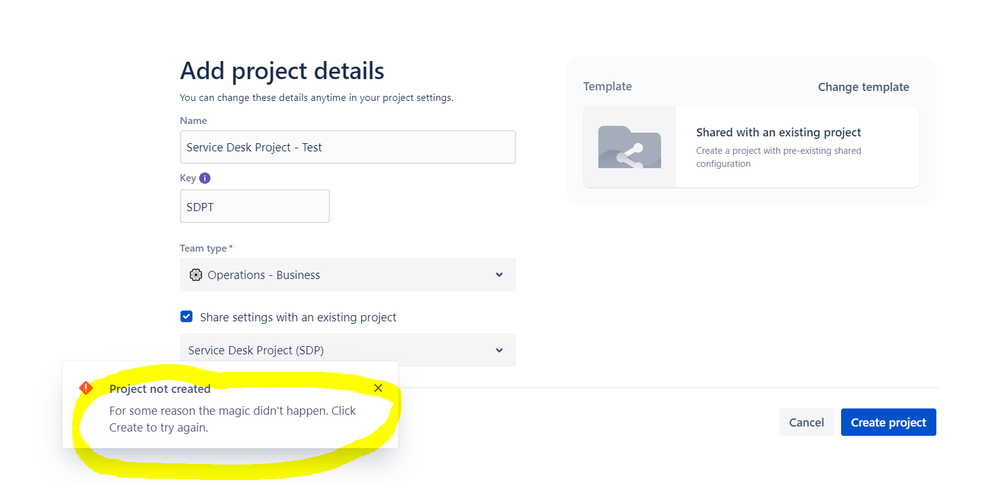998x482 pixels.
Task: Click the Template panel heading
Action: click(x=607, y=87)
